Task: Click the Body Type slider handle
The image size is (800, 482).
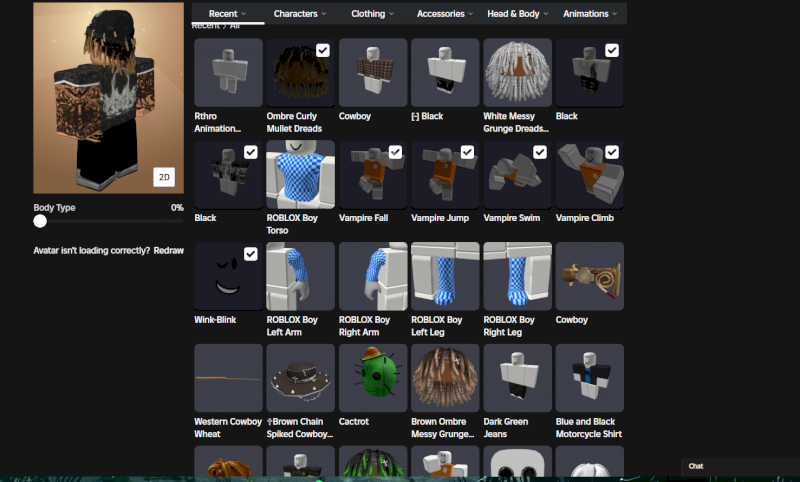Action: (x=40, y=221)
